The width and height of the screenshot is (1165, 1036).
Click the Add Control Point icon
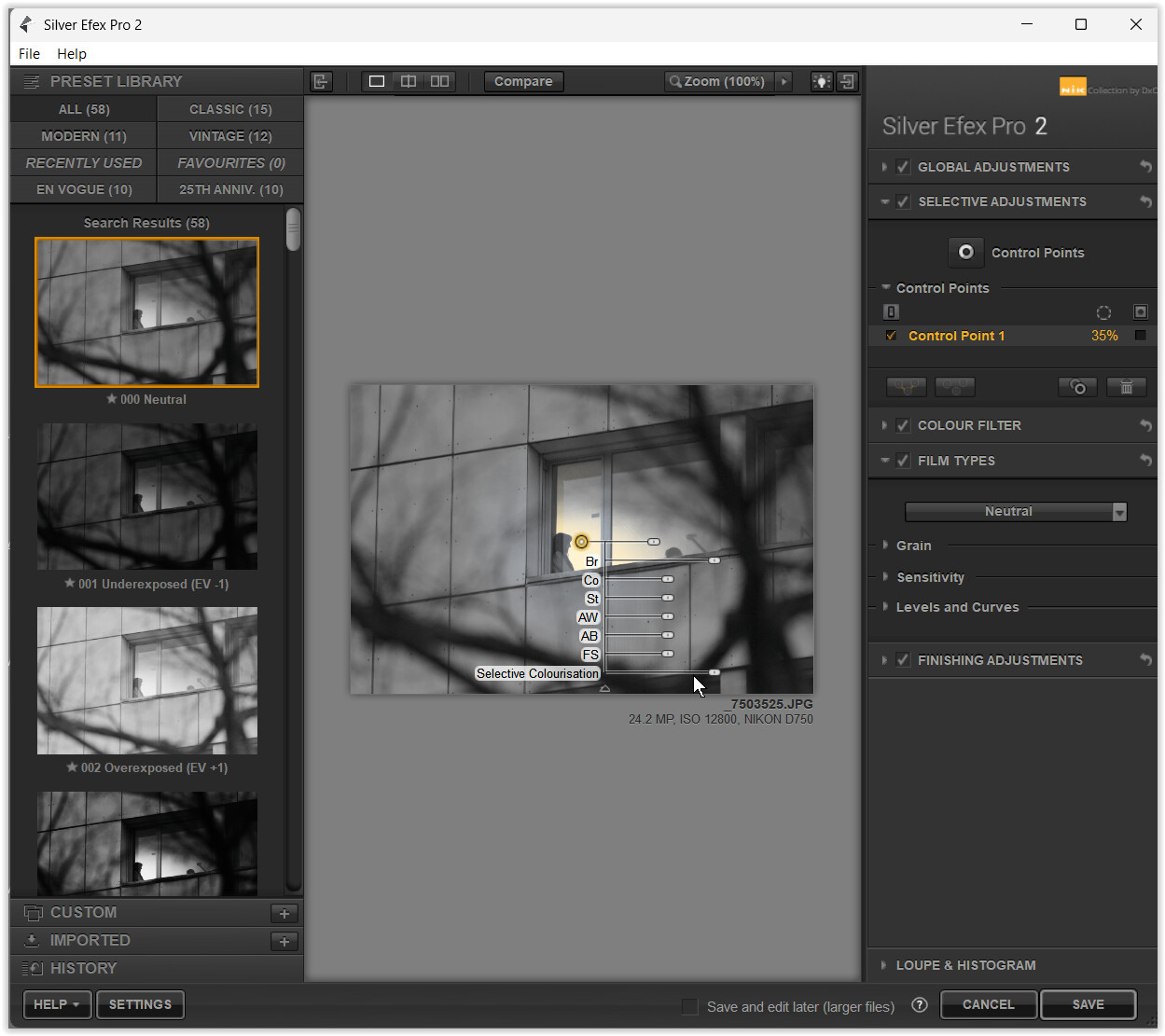click(x=965, y=253)
